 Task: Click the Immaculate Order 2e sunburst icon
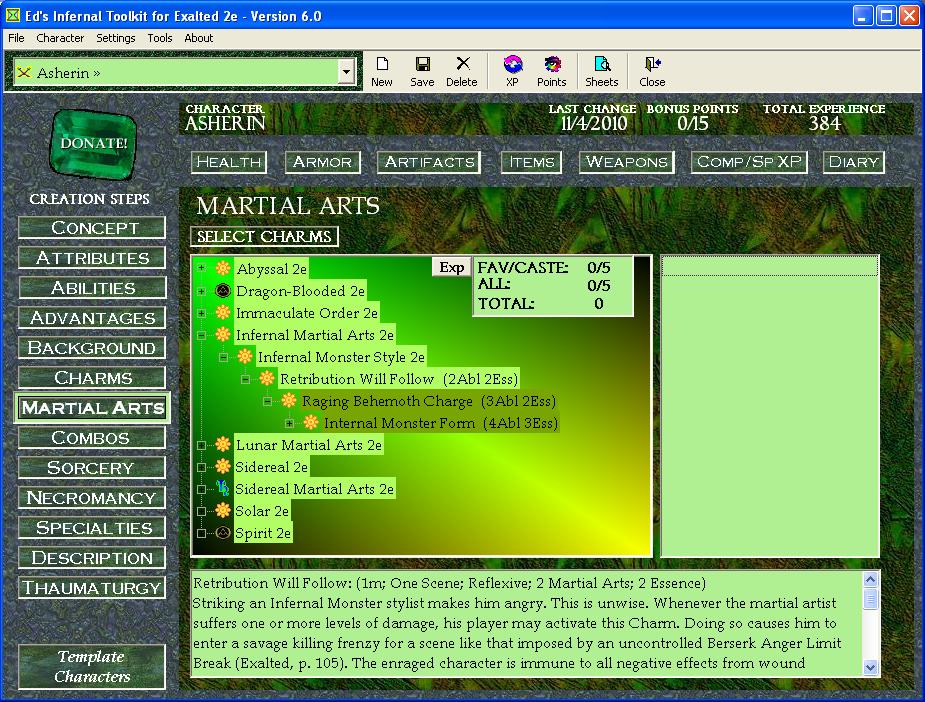223,313
